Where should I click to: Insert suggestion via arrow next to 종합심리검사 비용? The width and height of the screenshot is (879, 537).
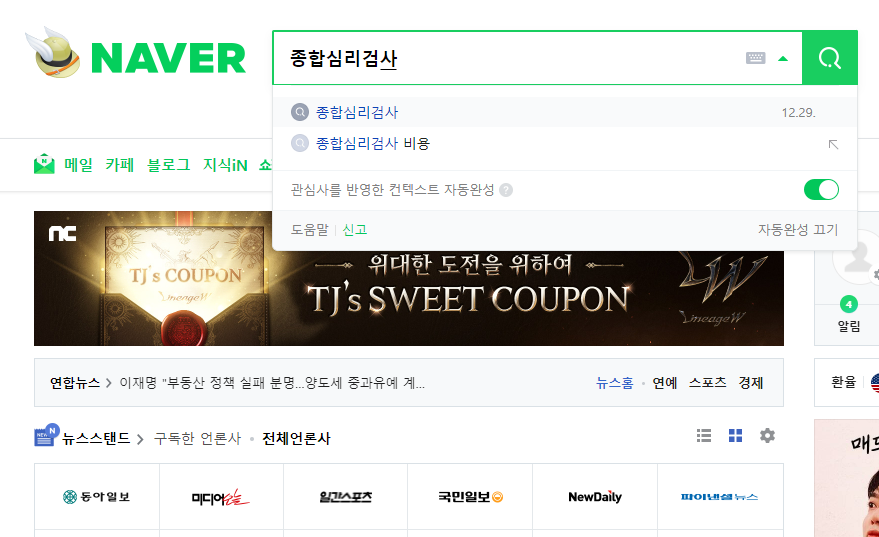coord(834,145)
